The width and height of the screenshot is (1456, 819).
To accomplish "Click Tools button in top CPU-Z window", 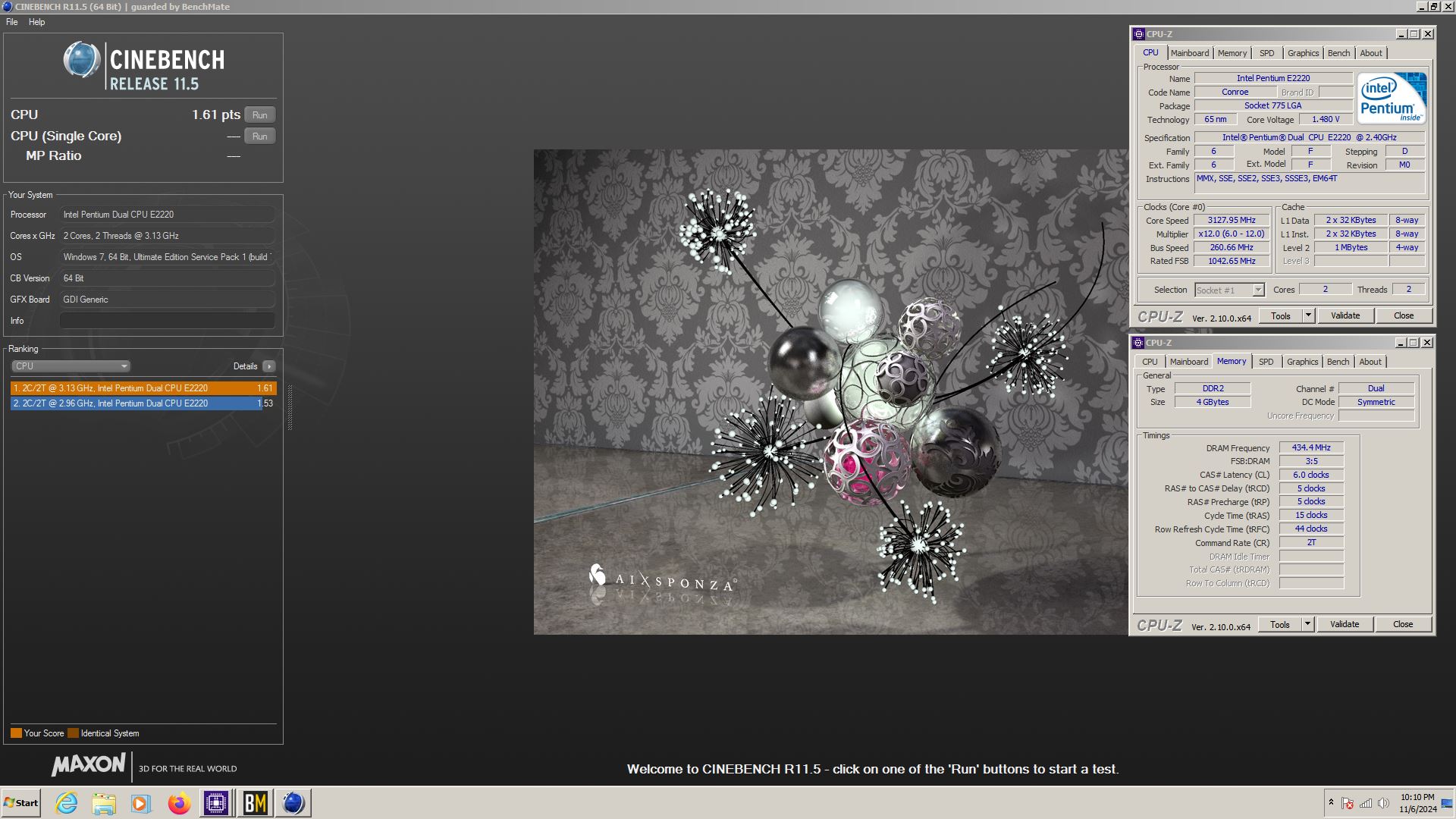I will click(1281, 316).
